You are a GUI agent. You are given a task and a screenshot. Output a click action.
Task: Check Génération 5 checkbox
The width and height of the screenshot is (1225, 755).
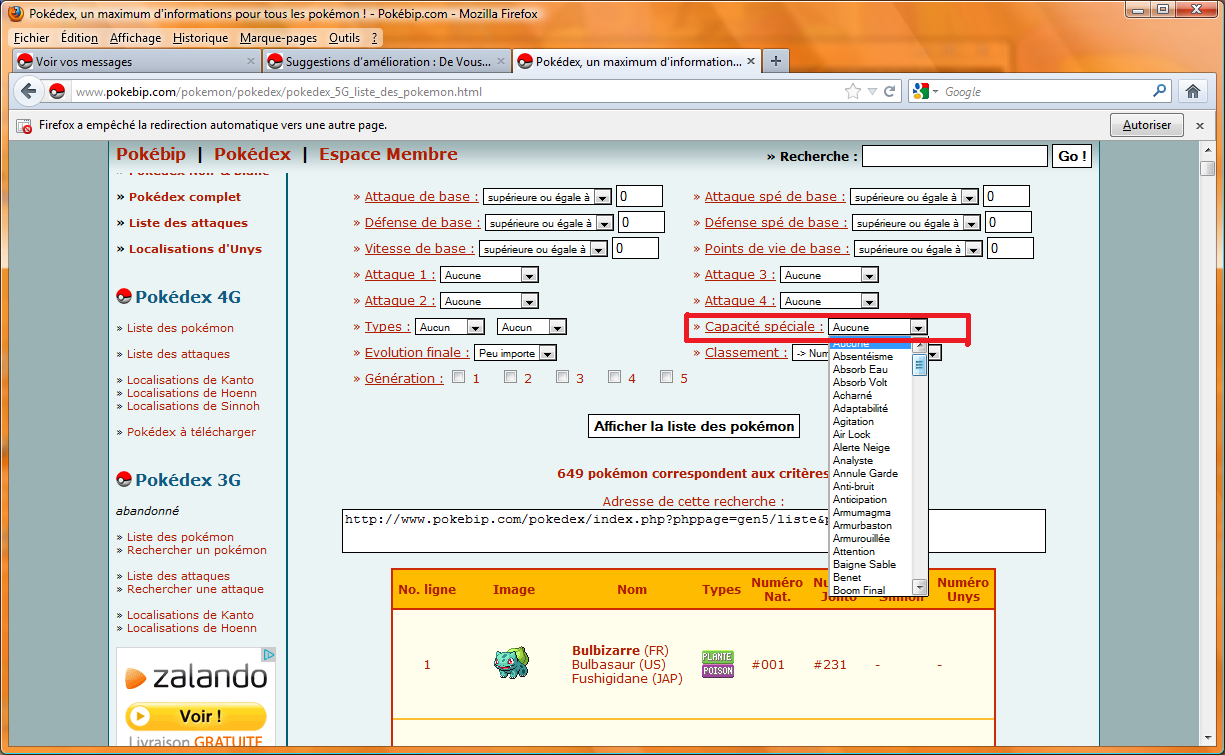[x=666, y=377]
